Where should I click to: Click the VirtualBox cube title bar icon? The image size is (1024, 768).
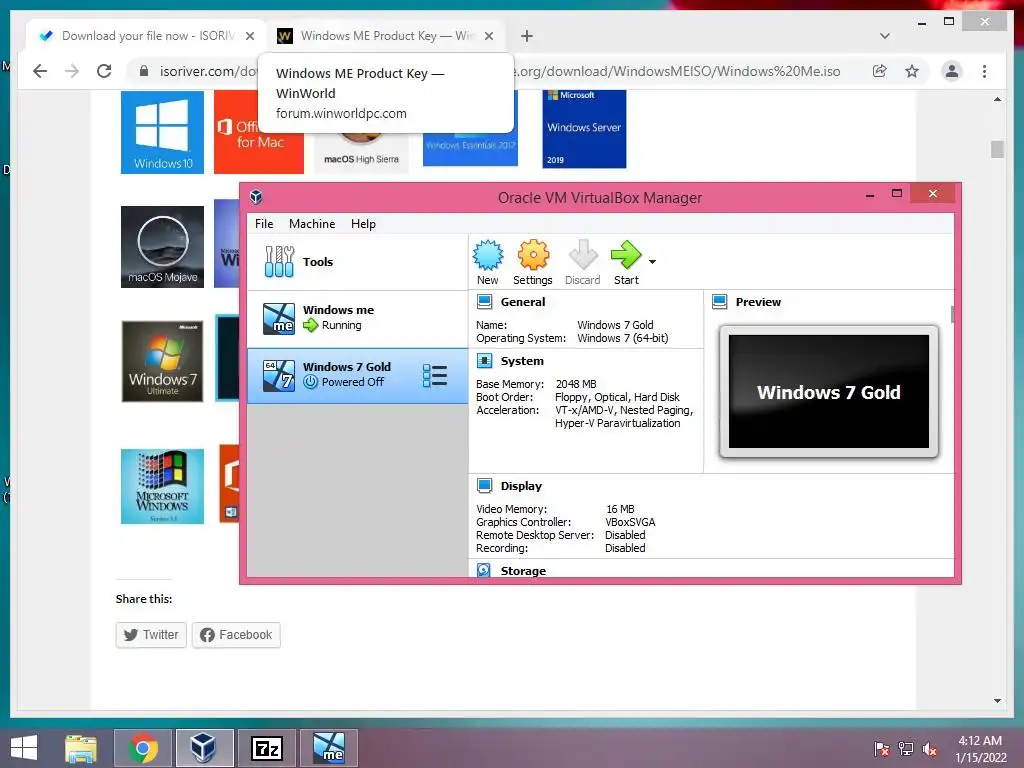[256, 197]
